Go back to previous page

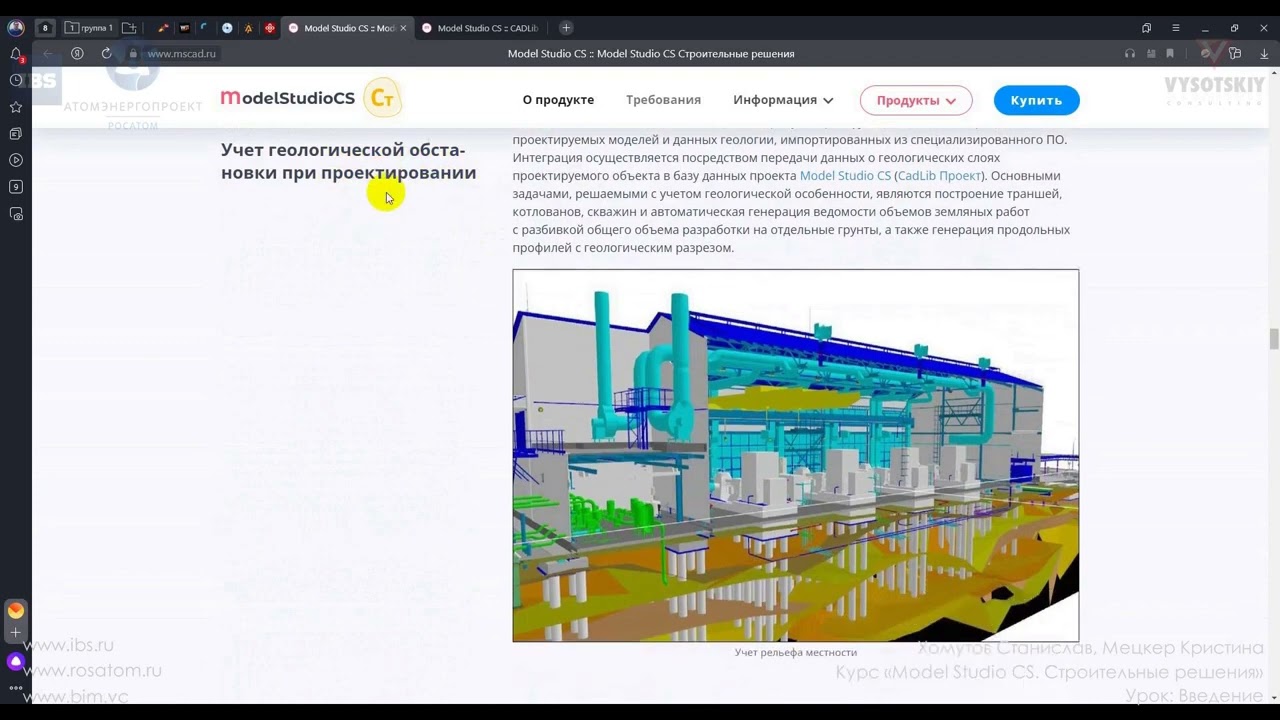[48, 54]
